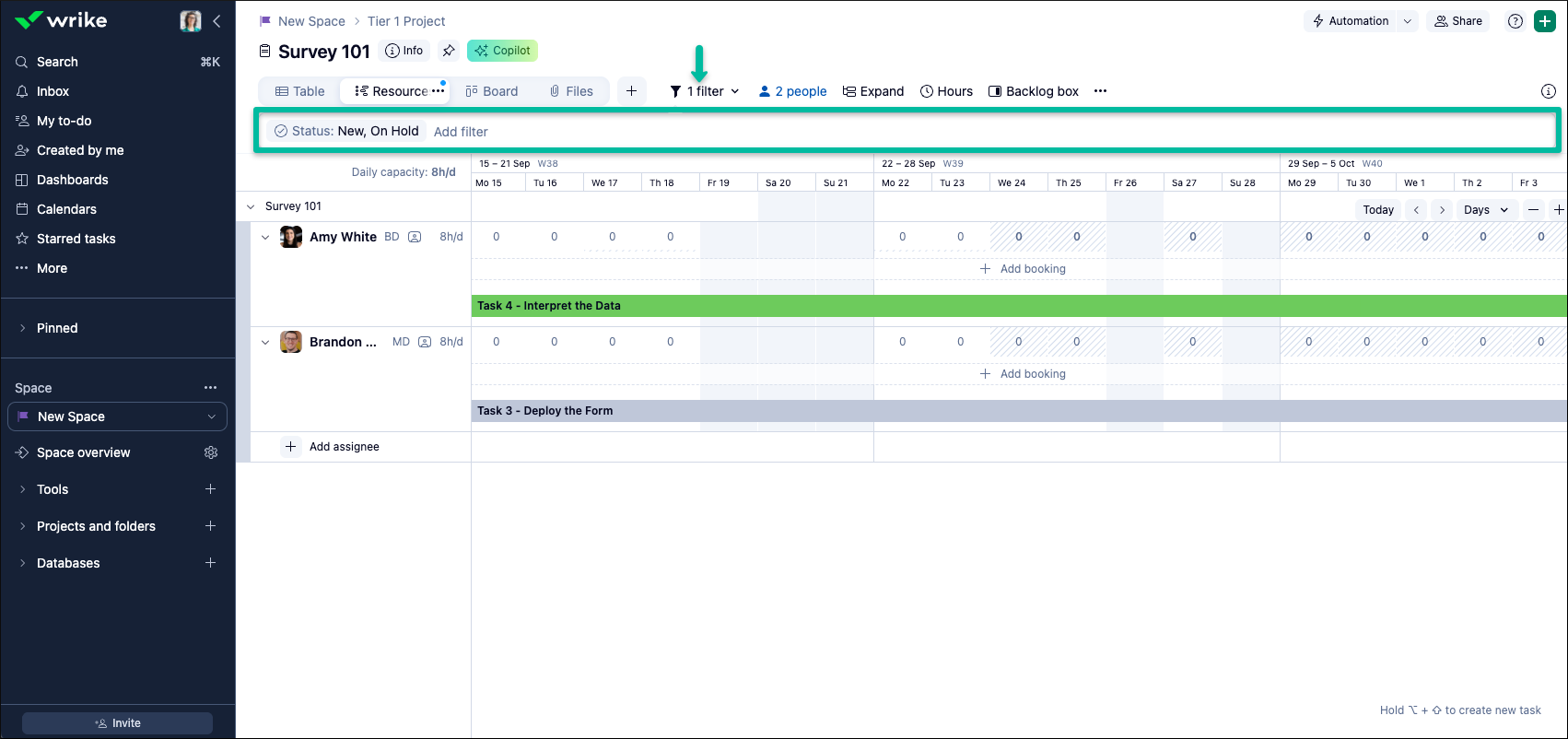1568x739 pixels.
Task: Toggle the Hours display
Action: [x=946, y=91]
